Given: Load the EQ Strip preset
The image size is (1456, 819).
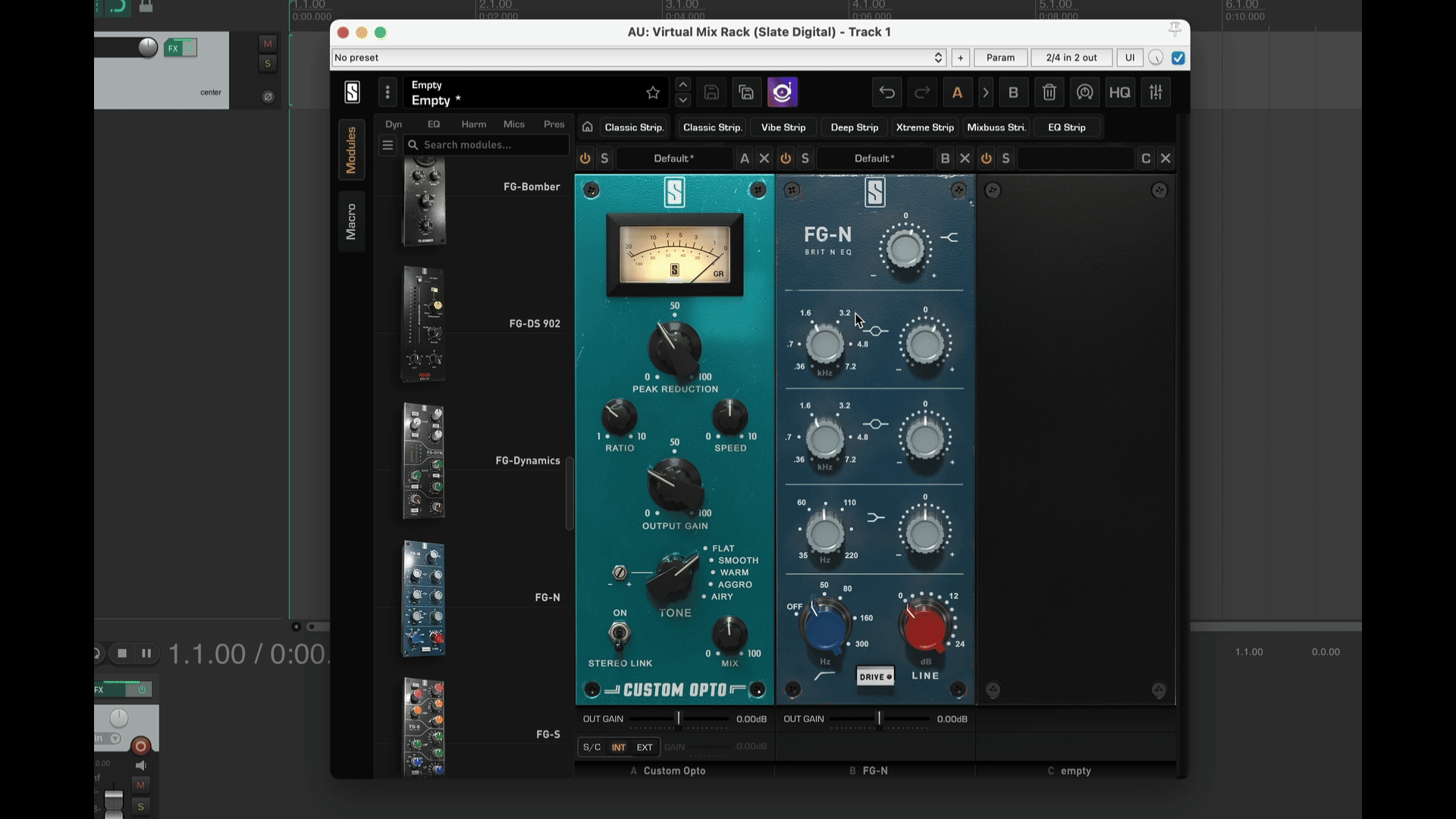Looking at the screenshot, I should (x=1067, y=127).
